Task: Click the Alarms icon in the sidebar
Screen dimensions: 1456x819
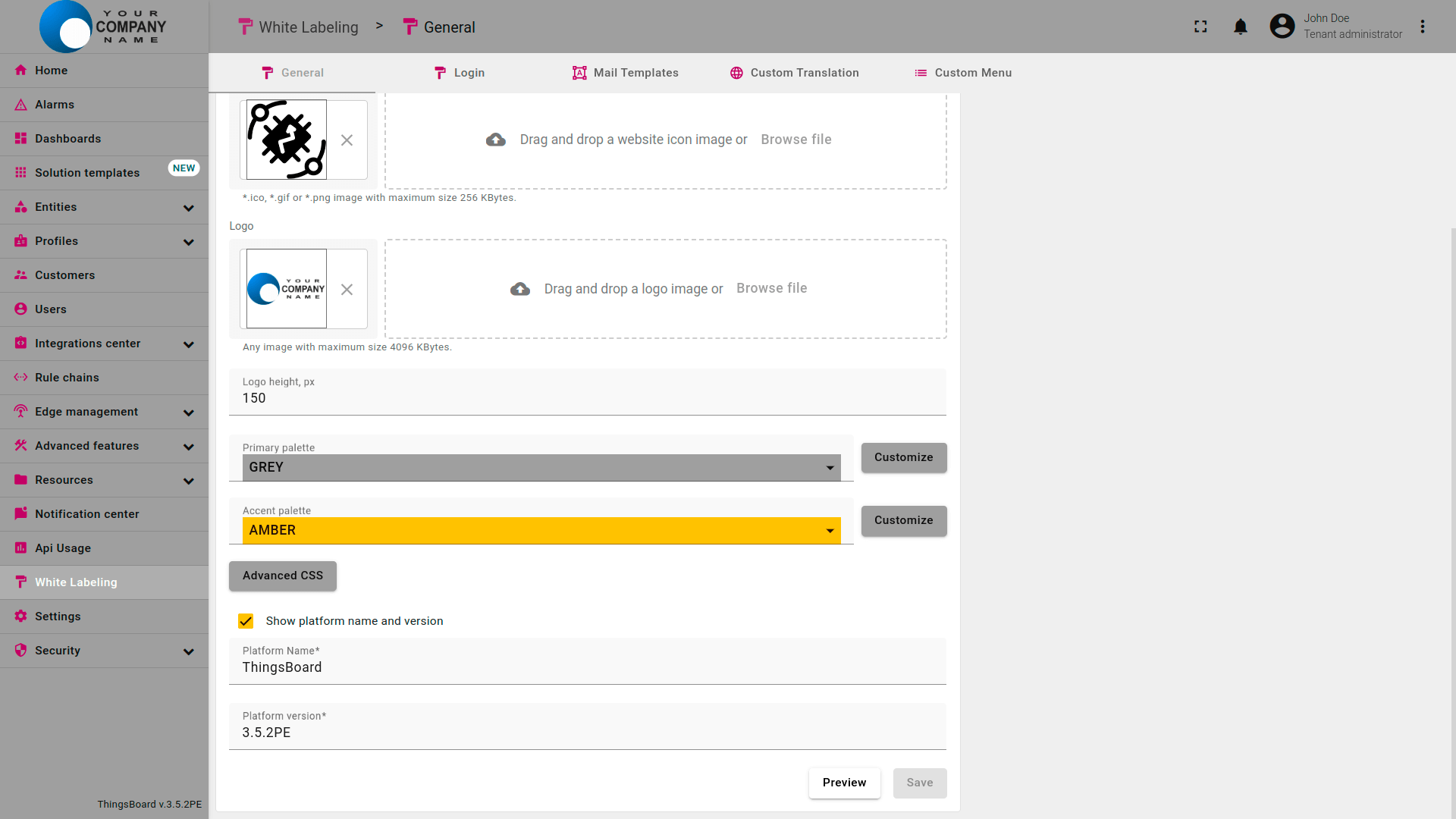Action: 20,105
